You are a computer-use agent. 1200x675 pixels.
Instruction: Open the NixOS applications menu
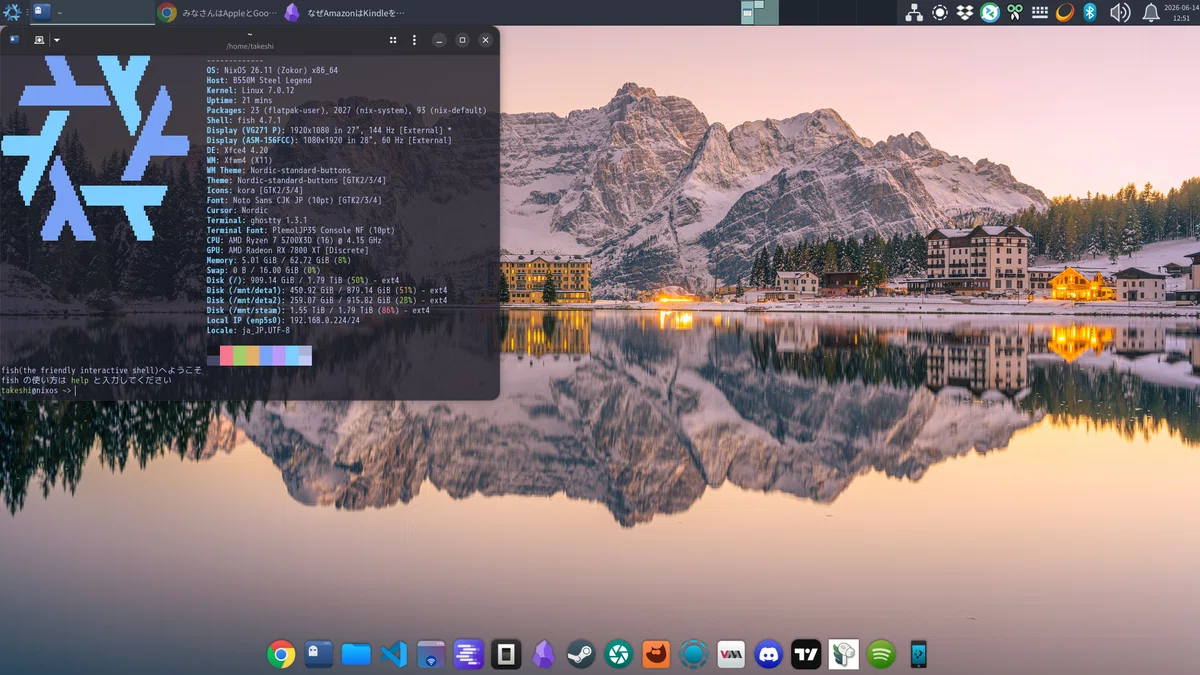[13, 13]
